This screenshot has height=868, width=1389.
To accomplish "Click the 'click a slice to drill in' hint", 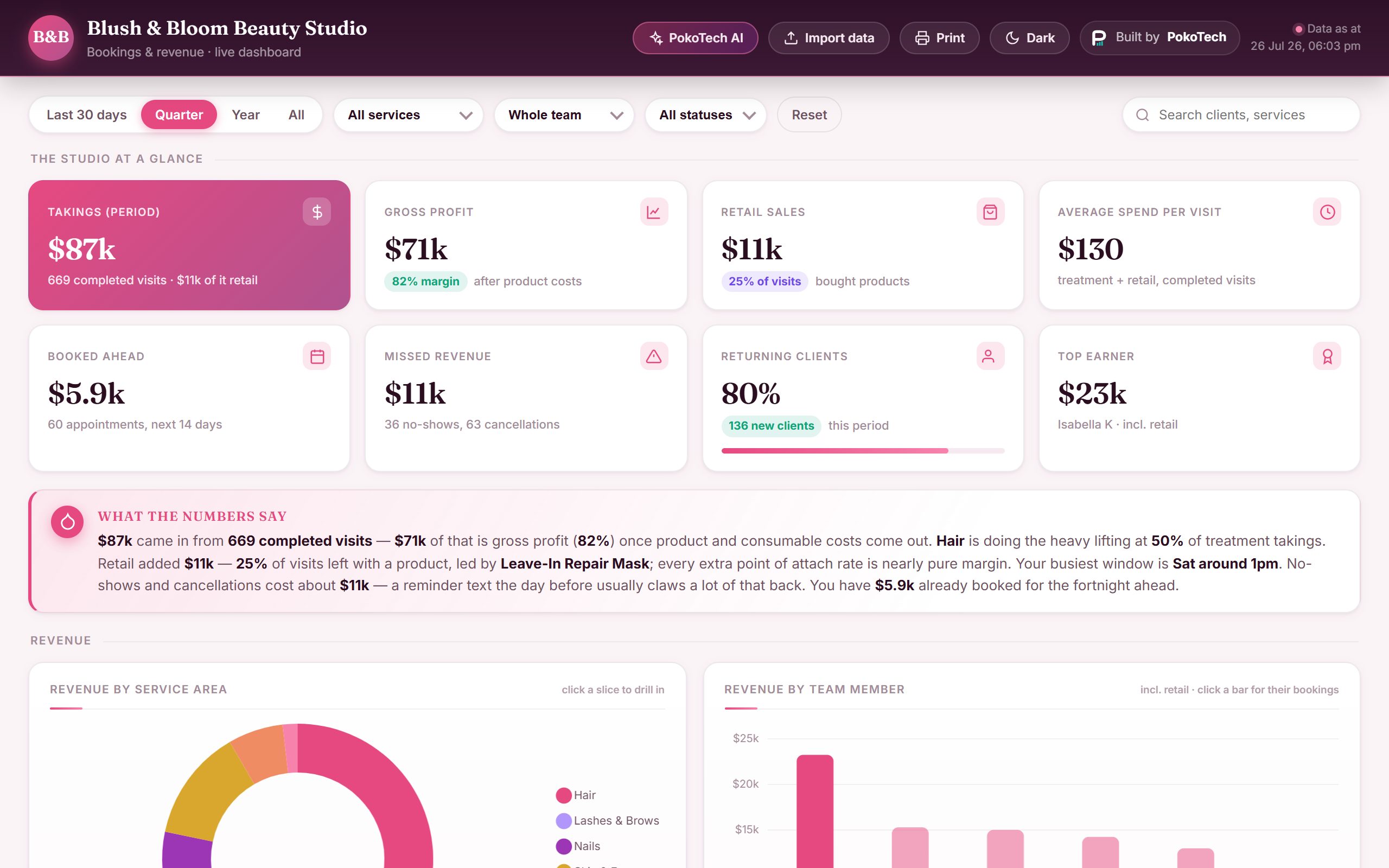I will [613, 690].
